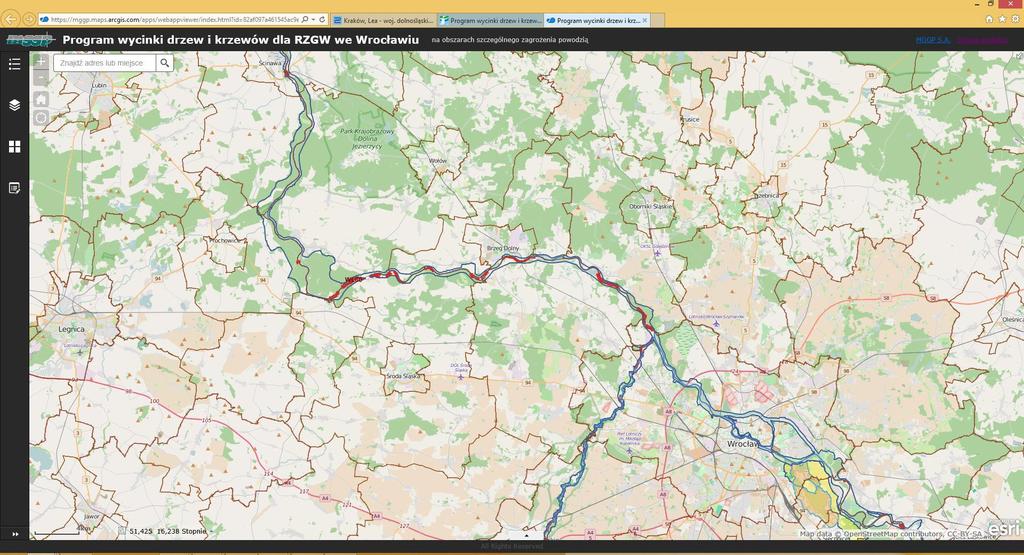This screenshot has height=555, width=1024.
Task: Open browser Tools gear icon
Action: (1016, 20)
